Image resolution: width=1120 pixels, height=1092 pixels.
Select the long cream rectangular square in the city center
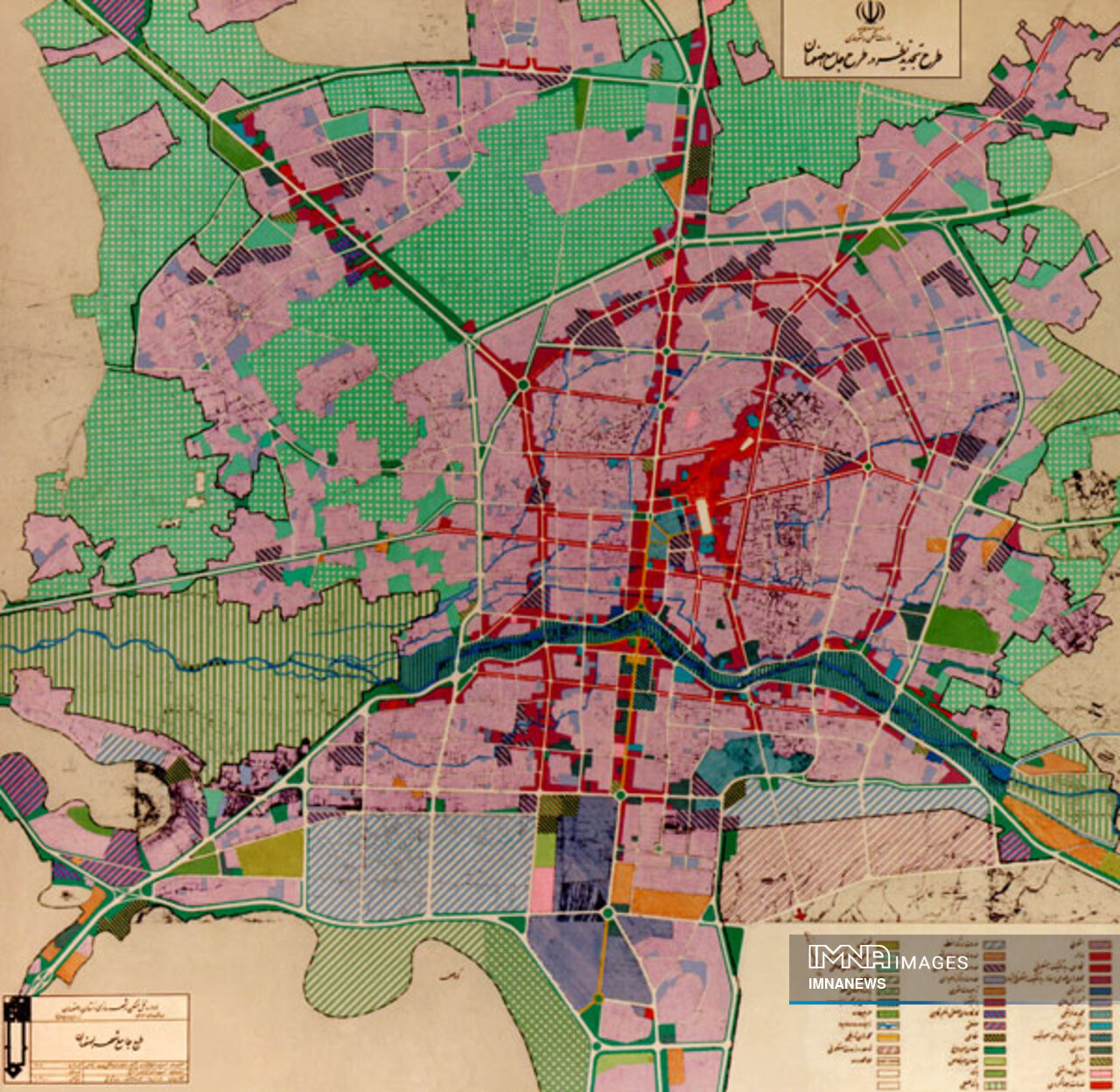[x=703, y=515]
